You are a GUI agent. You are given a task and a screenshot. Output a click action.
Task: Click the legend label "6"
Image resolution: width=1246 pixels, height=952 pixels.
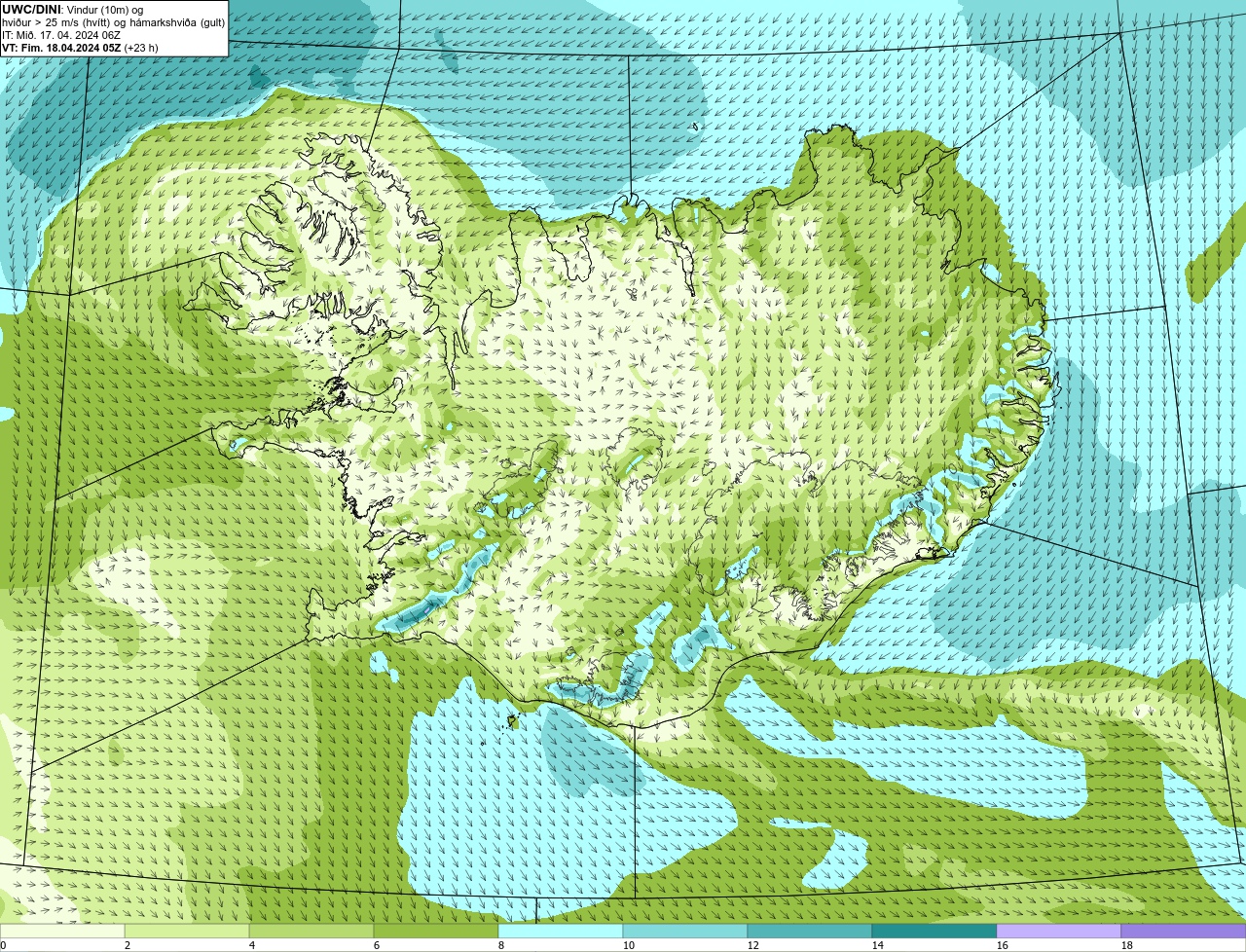377,945
